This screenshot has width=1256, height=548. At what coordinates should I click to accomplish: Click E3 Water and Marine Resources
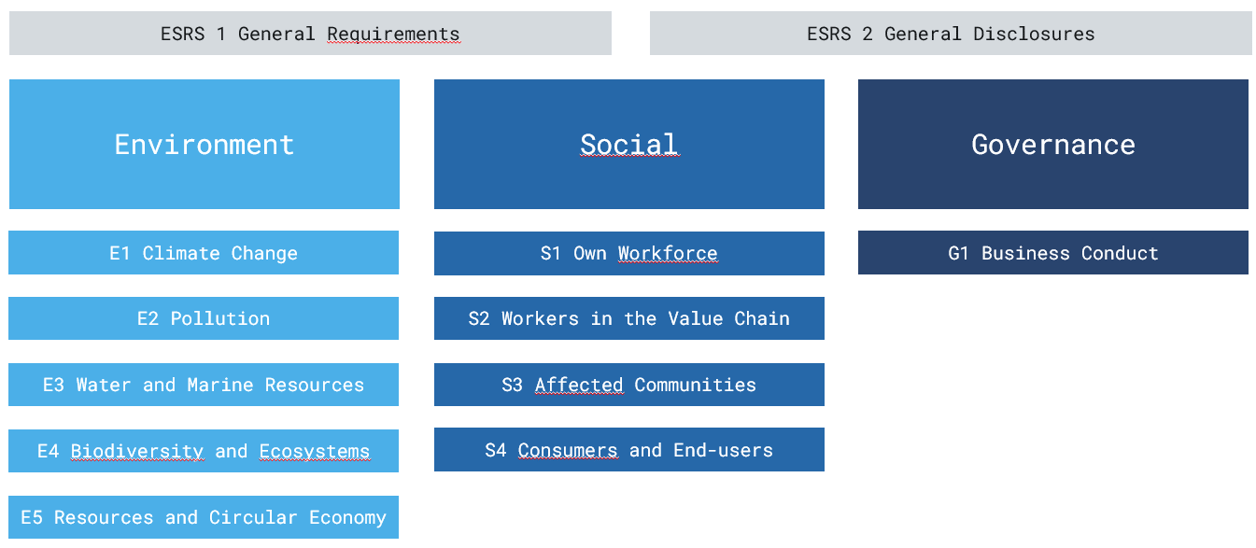204,384
